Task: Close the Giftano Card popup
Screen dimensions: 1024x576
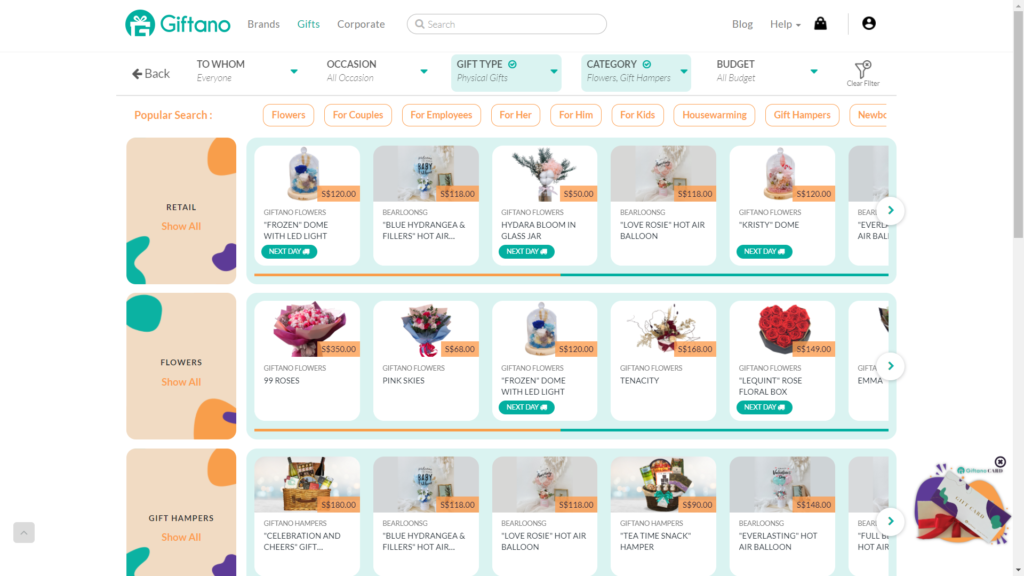Action: point(1000,462)
